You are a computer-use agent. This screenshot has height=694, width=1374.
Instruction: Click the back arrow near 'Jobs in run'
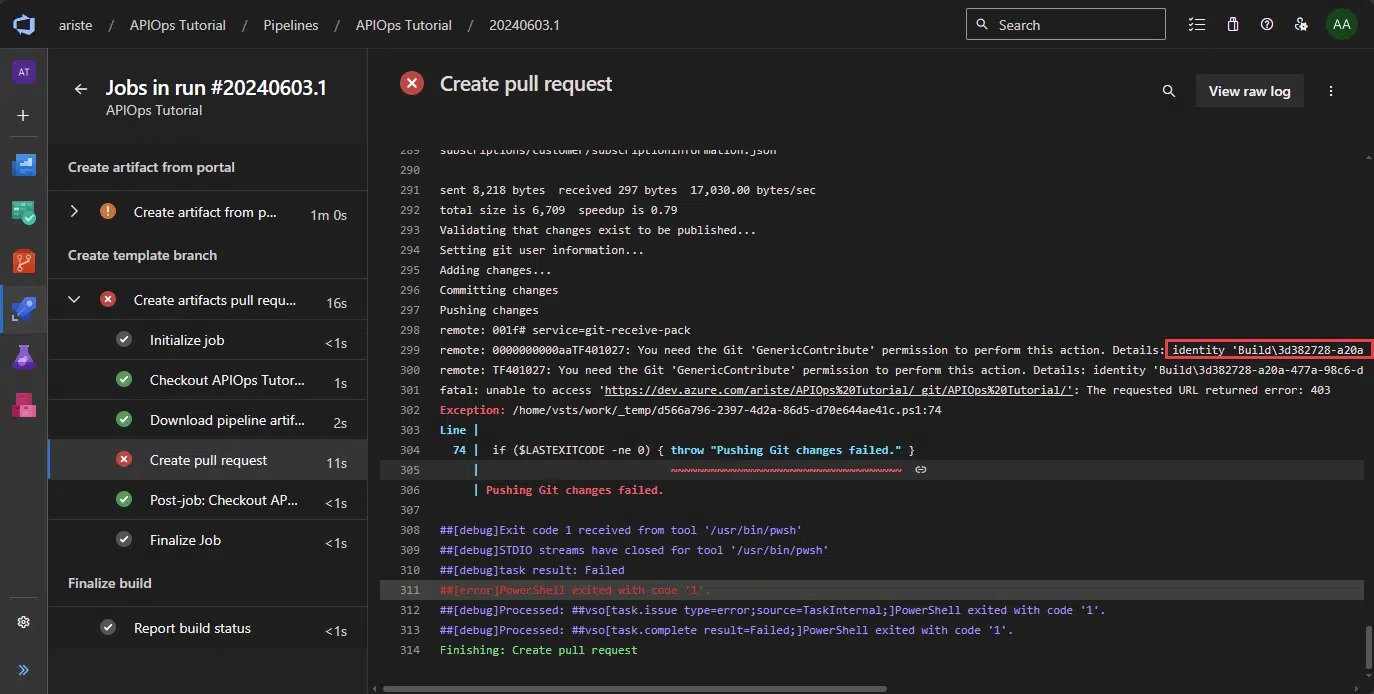tap(81, 88)
